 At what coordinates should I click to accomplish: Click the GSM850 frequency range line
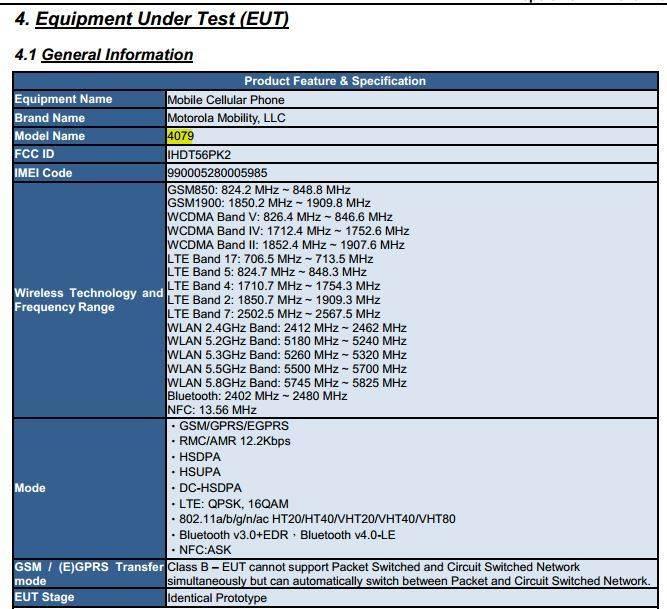point(259,189)
